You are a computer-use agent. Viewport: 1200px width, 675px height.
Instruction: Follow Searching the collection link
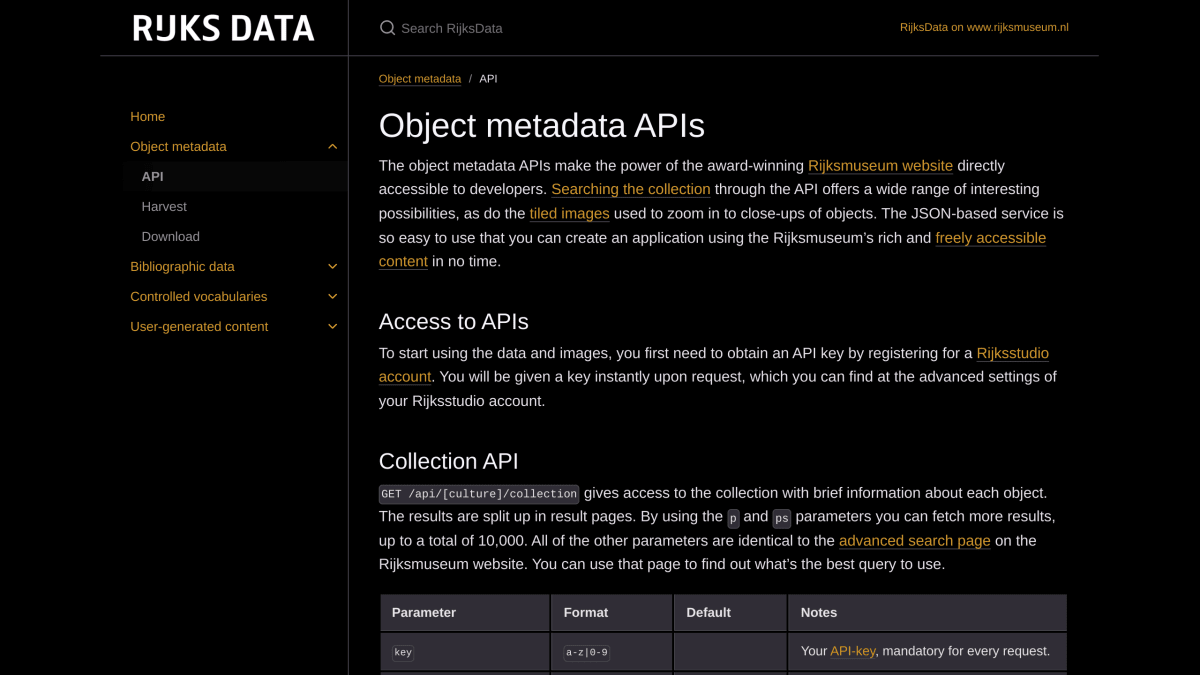point(631,189)
